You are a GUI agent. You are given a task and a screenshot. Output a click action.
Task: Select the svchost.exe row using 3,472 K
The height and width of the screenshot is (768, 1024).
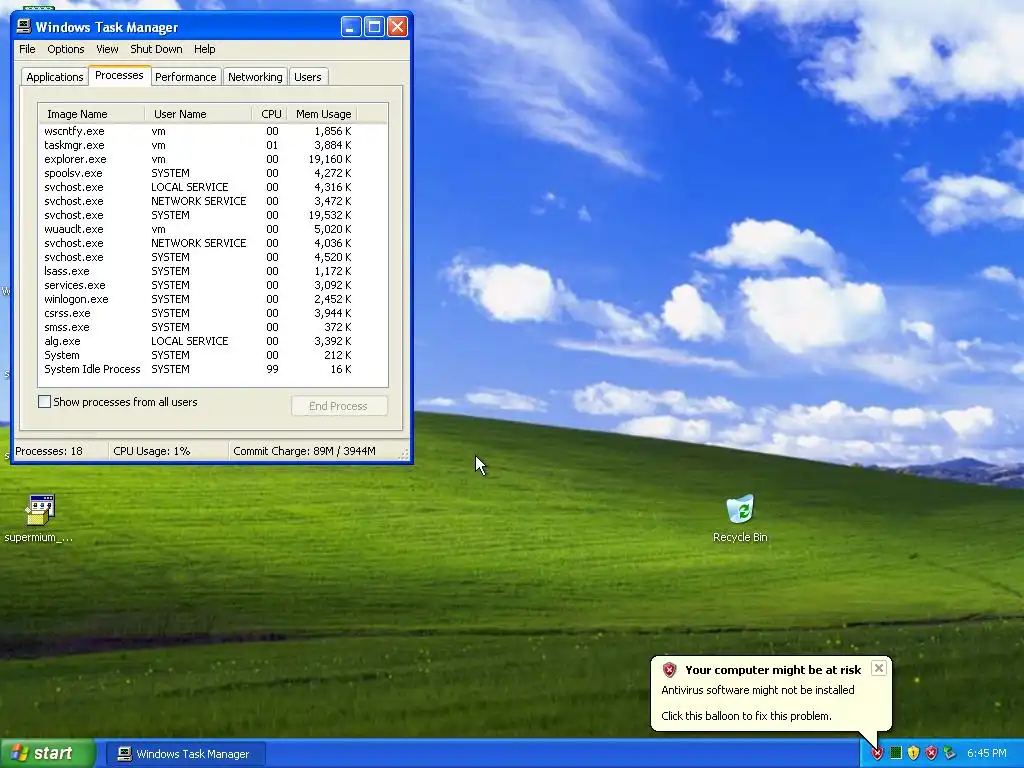click(213, 201)
